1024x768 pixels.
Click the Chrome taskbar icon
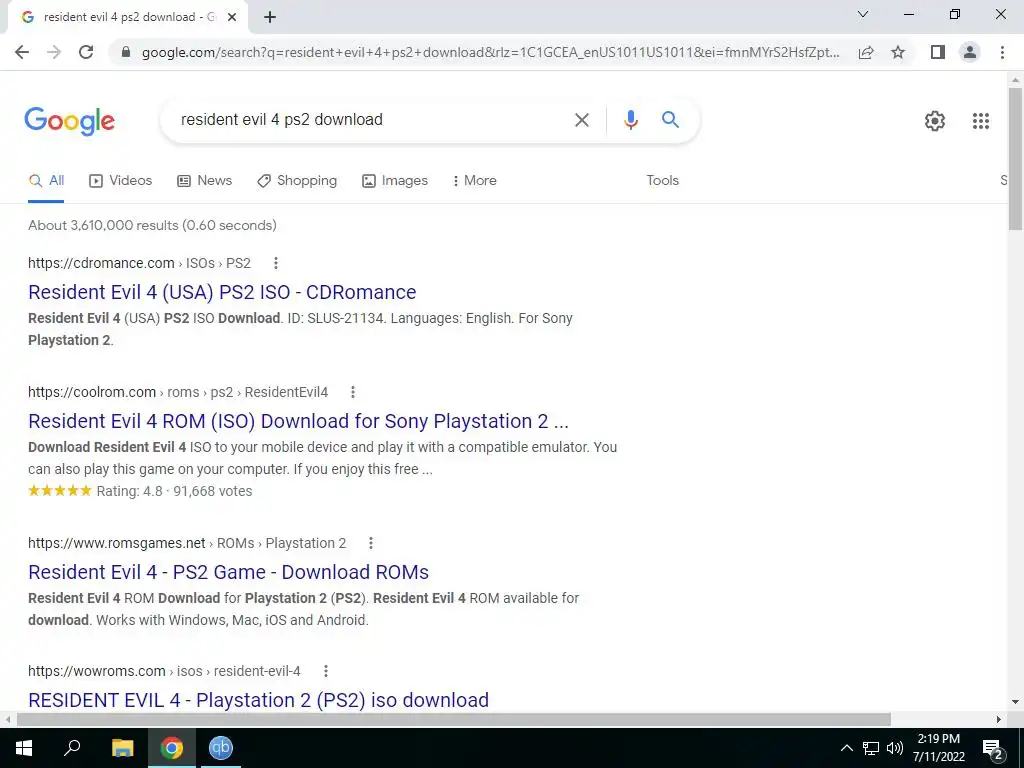(x=172, y=748)
